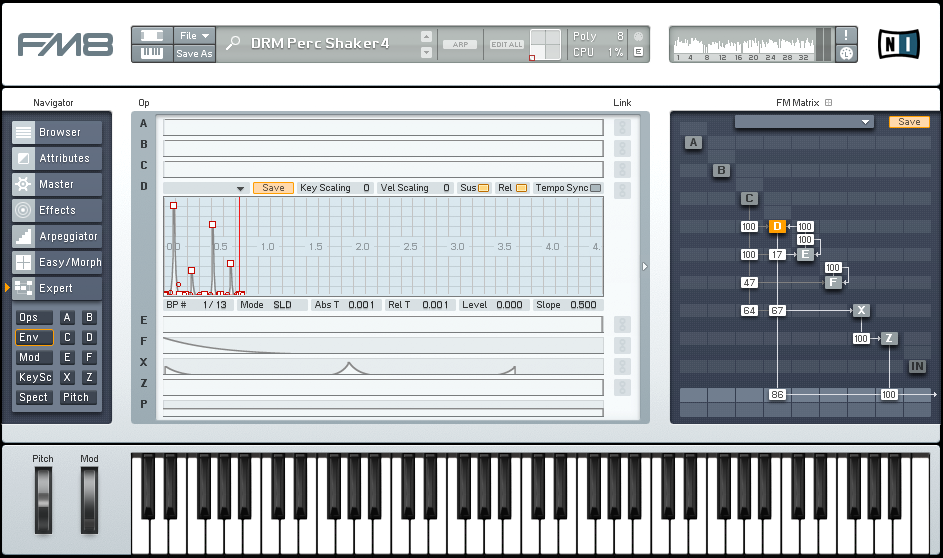Image resolution: width=943 pixels, height=558 pixels.
Task: Select operator F button in Navigator
Action: [89, 357]
